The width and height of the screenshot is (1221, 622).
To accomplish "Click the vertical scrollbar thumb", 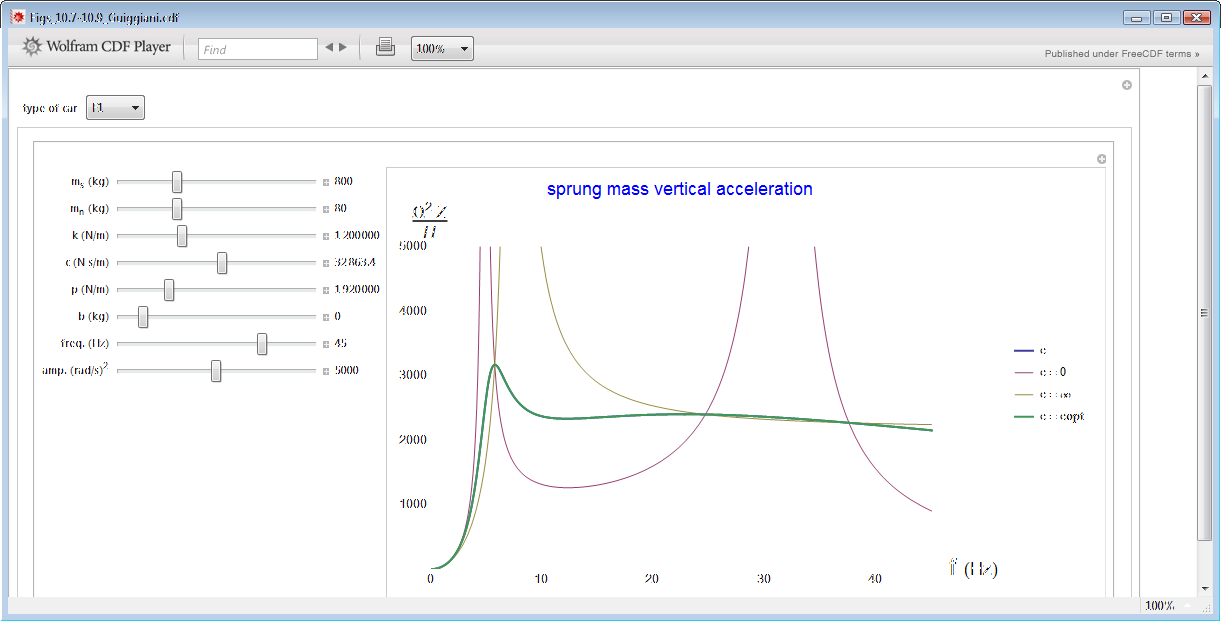I will coord(1204,312).
